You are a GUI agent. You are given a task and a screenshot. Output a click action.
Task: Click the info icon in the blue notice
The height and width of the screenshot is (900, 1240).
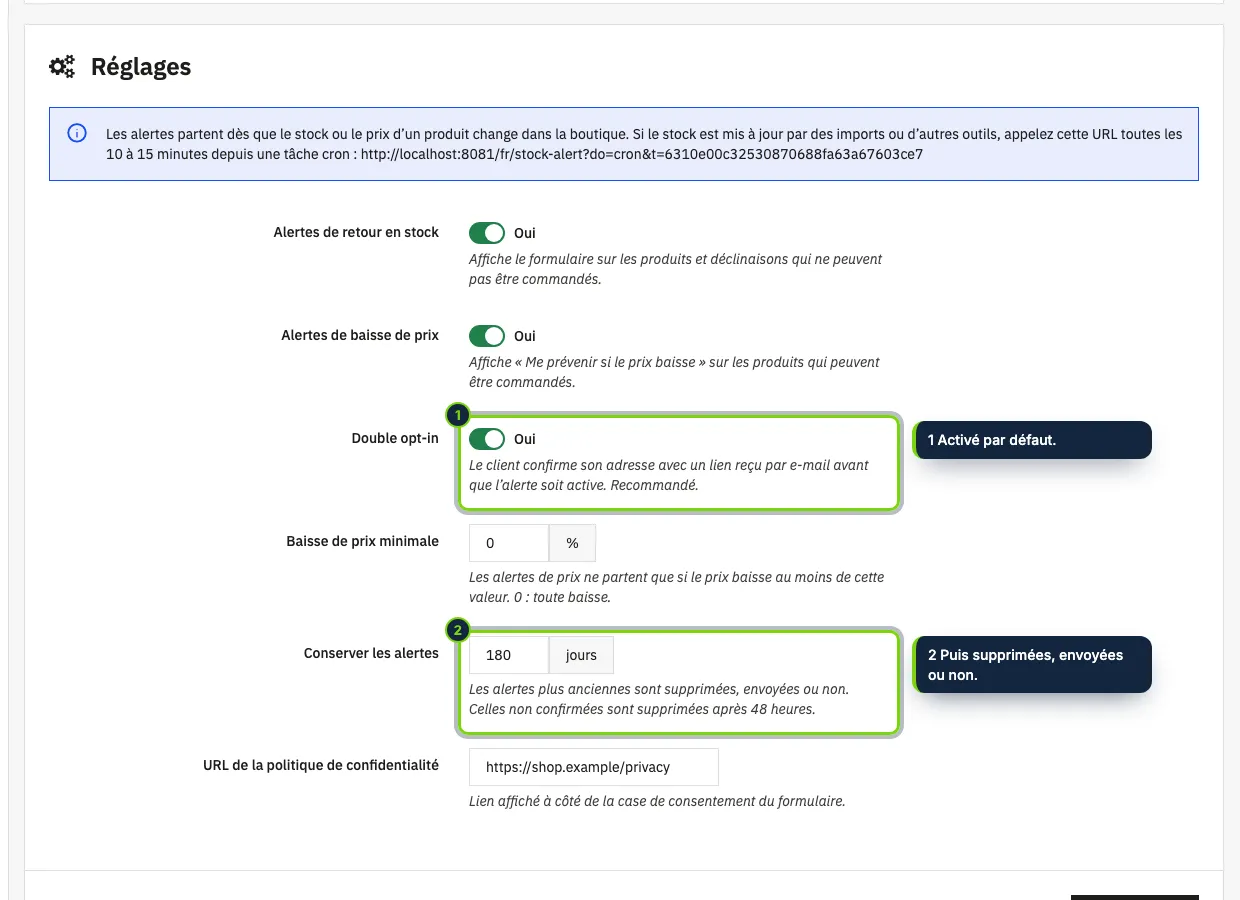pyautogui.click(x=76, y=133)
